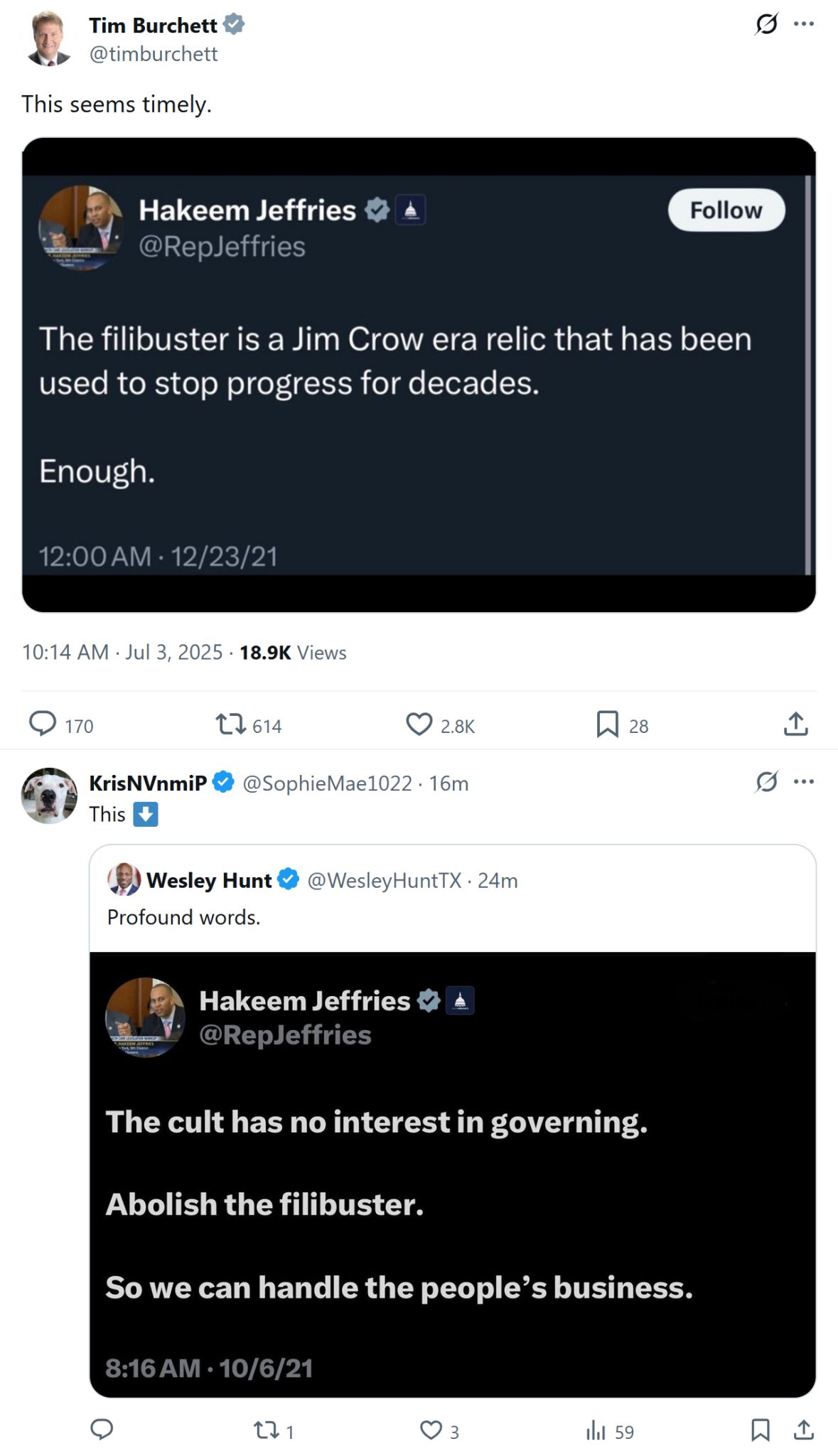Reply to KrisNVnmiP's comment
This screenshot has width=838, height=1456.
[x=102, y=1430]
